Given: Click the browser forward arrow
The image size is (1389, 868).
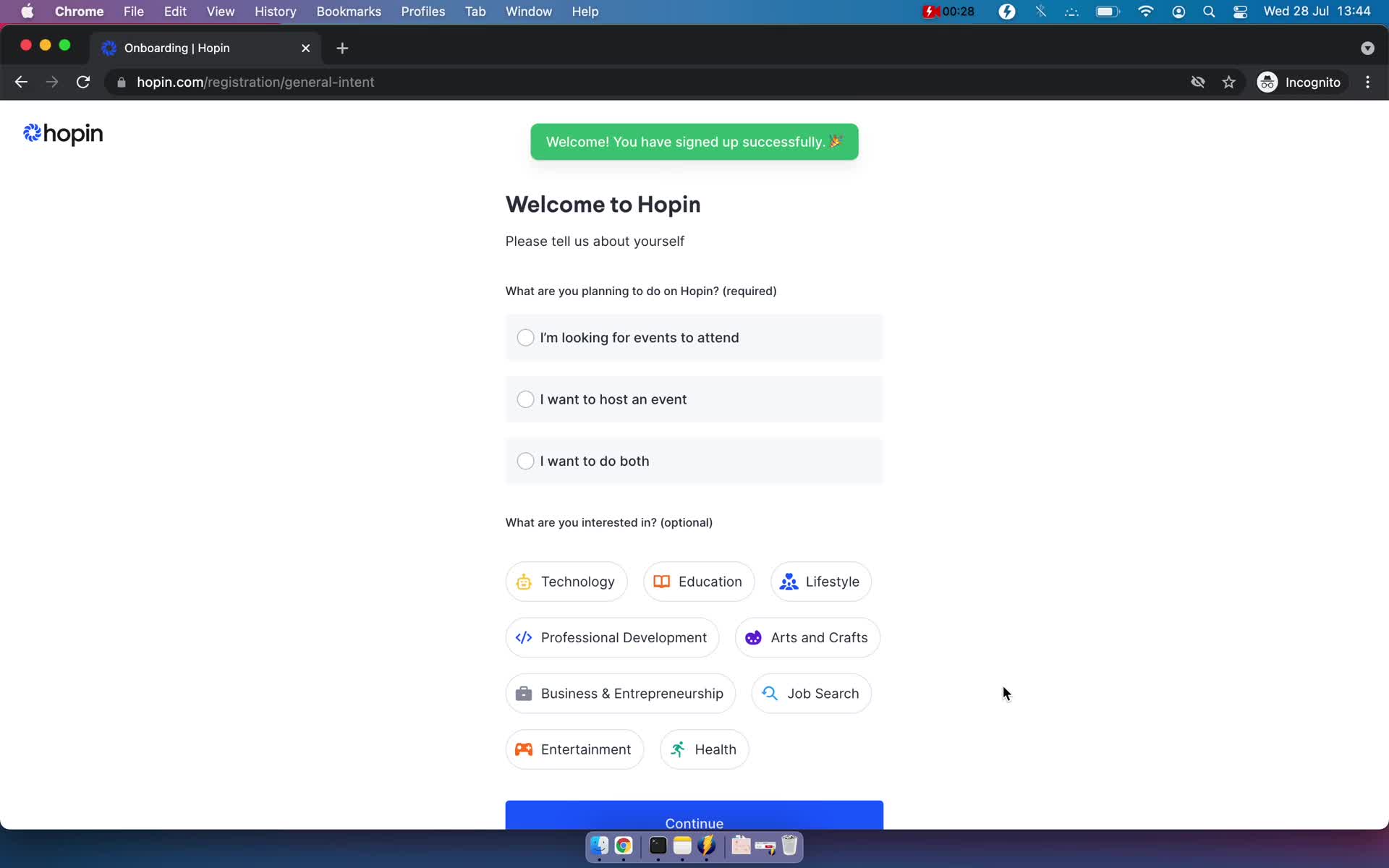Looking at the screenshot, I should coord(52,82).
